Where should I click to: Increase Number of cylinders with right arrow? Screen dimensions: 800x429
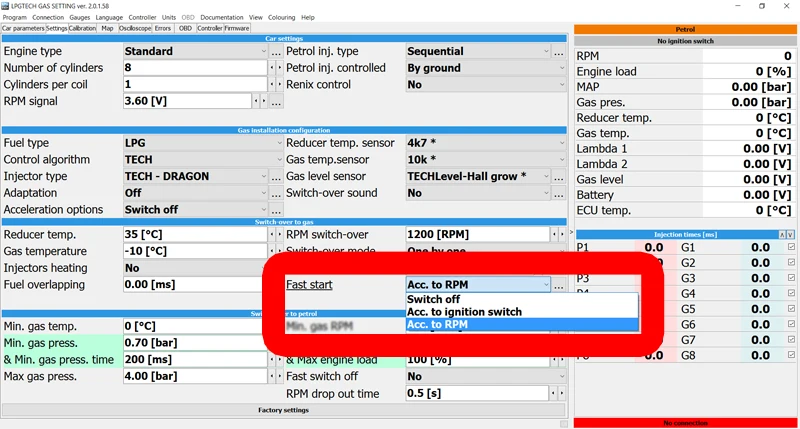[279, 68]
